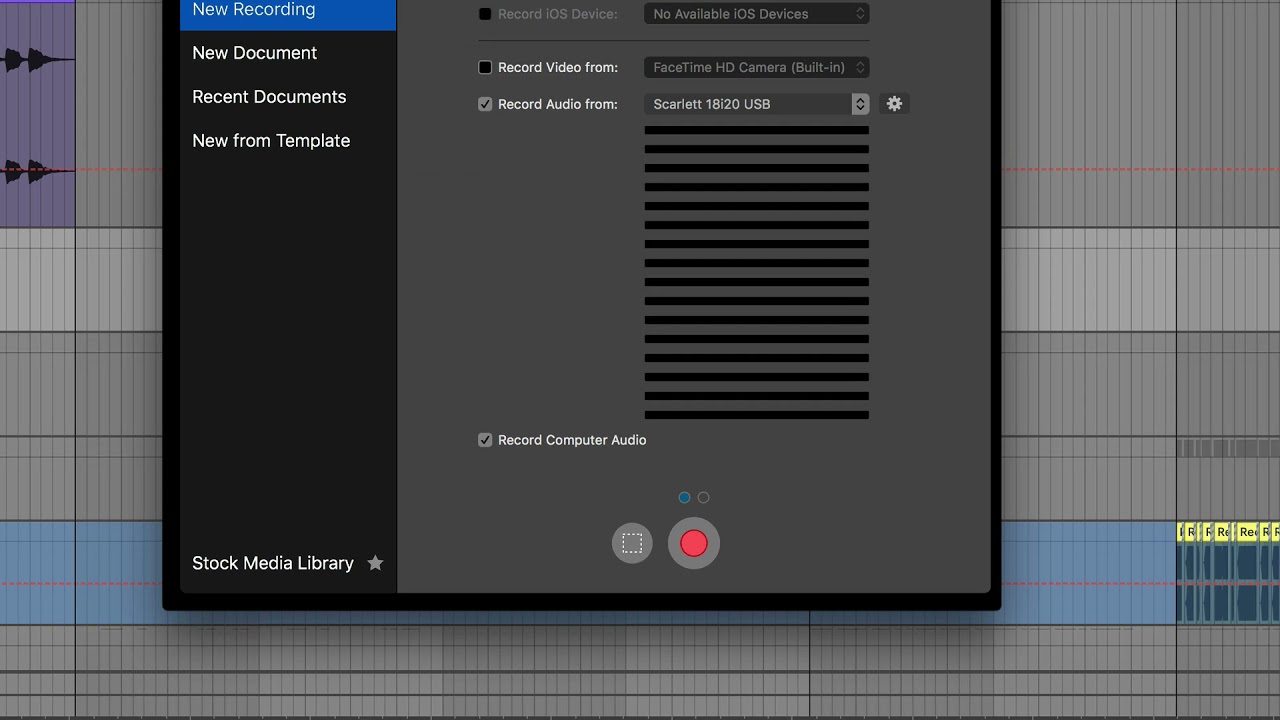The width and height of the screenshot is (1280, 720).
Task: Open the Stock Media Library
Action: coord(273,563)
